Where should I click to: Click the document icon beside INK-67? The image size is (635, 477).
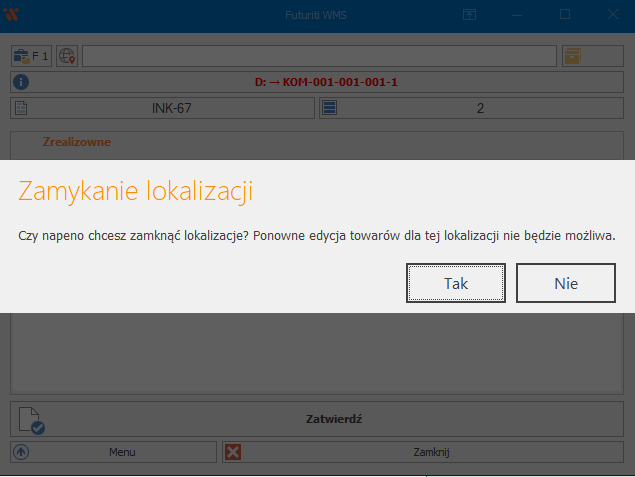coord(21,108)
